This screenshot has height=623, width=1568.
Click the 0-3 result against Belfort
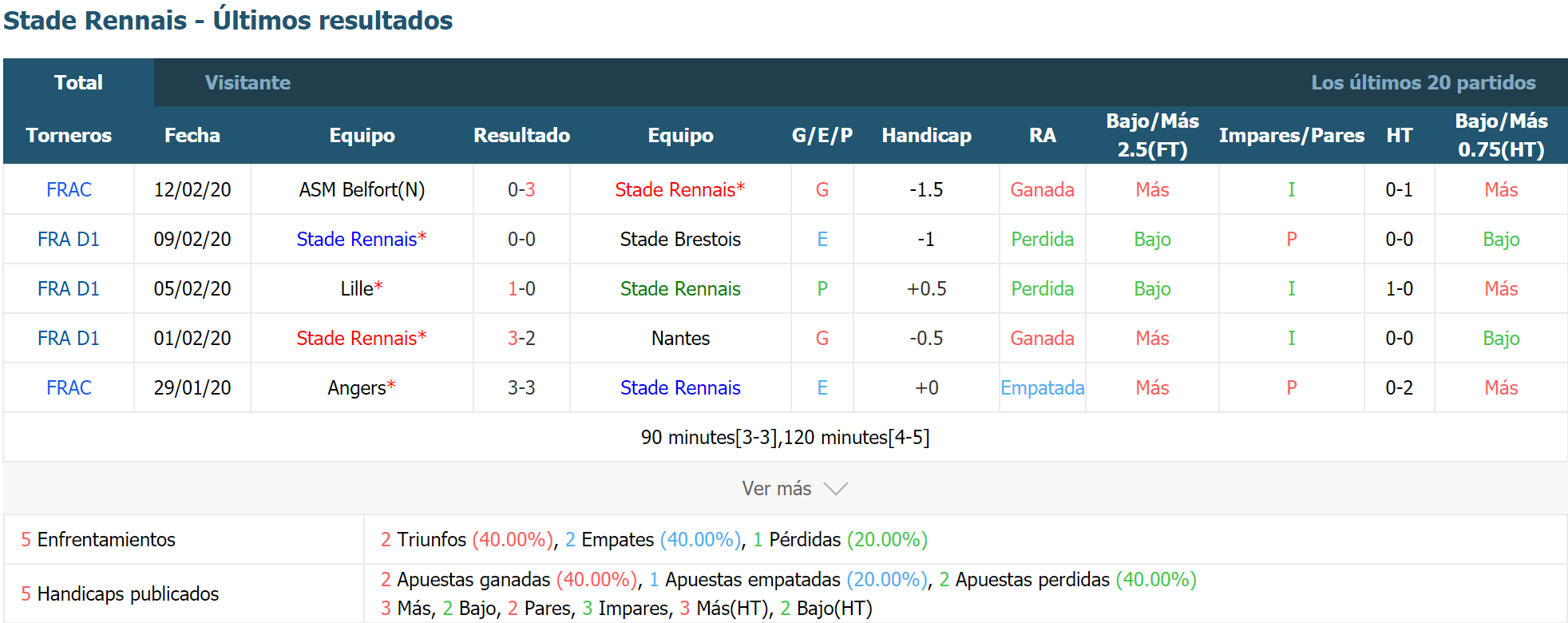pyautogui.click(x=521, y=189)
